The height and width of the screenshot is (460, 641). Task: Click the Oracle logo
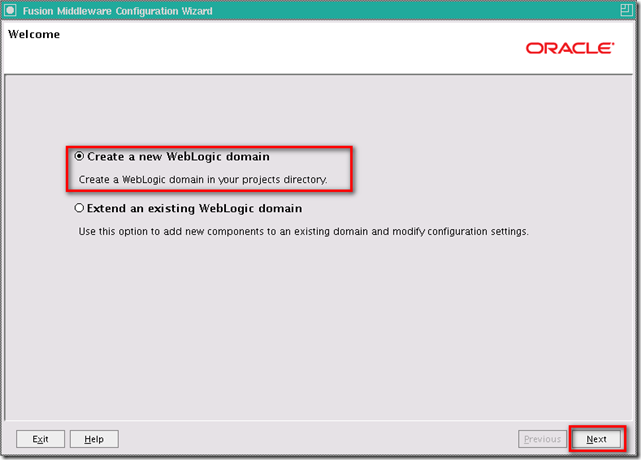(x=570, y=48)
